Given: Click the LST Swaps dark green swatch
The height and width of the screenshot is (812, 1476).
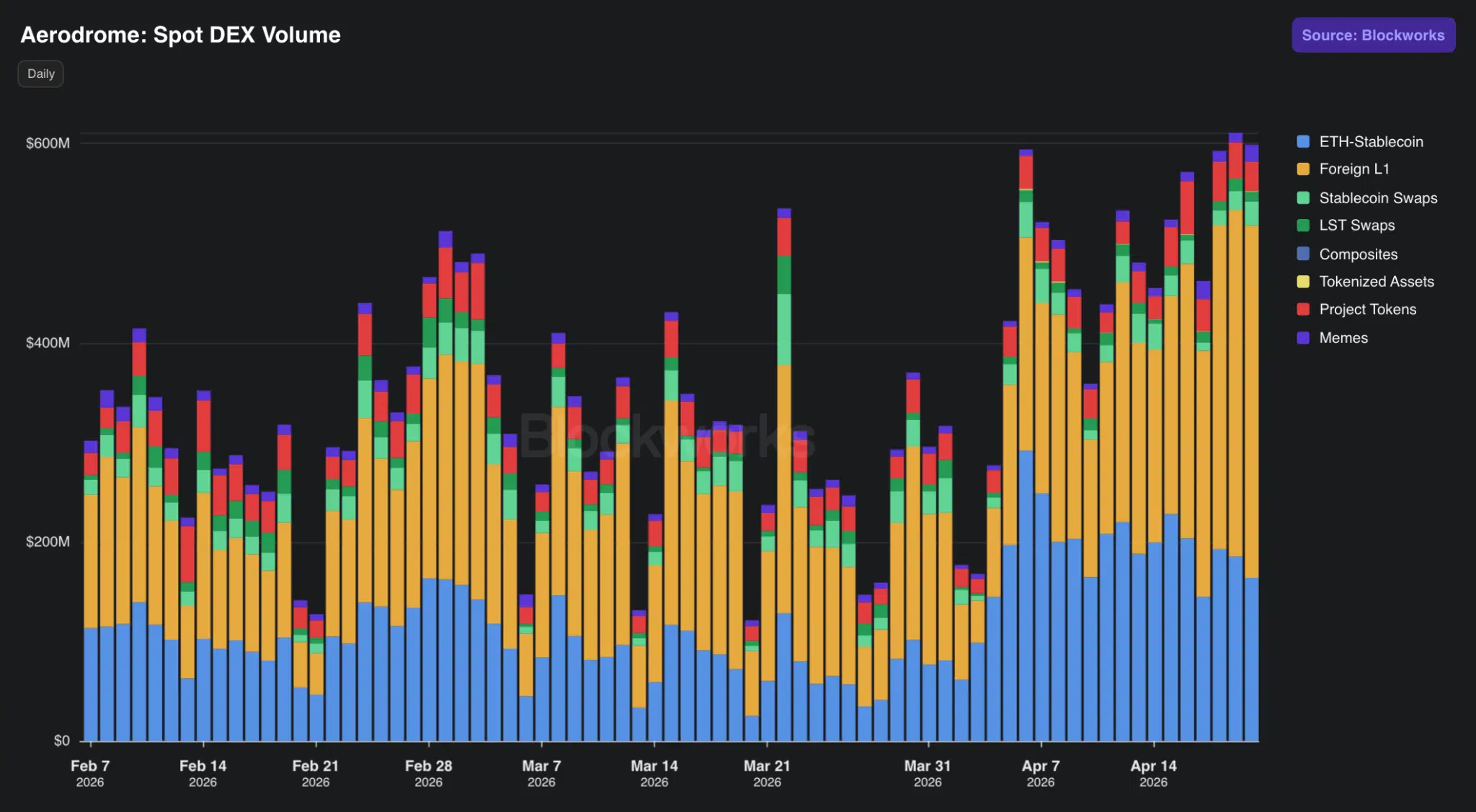Looking at the screenshot, I should (x=1303, y=226).
